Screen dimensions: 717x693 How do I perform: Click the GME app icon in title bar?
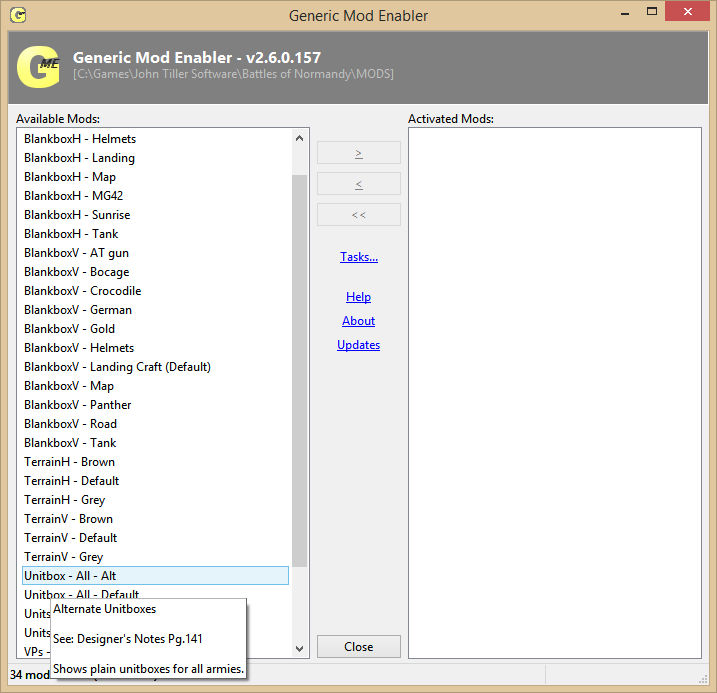(x=18, y=15)
